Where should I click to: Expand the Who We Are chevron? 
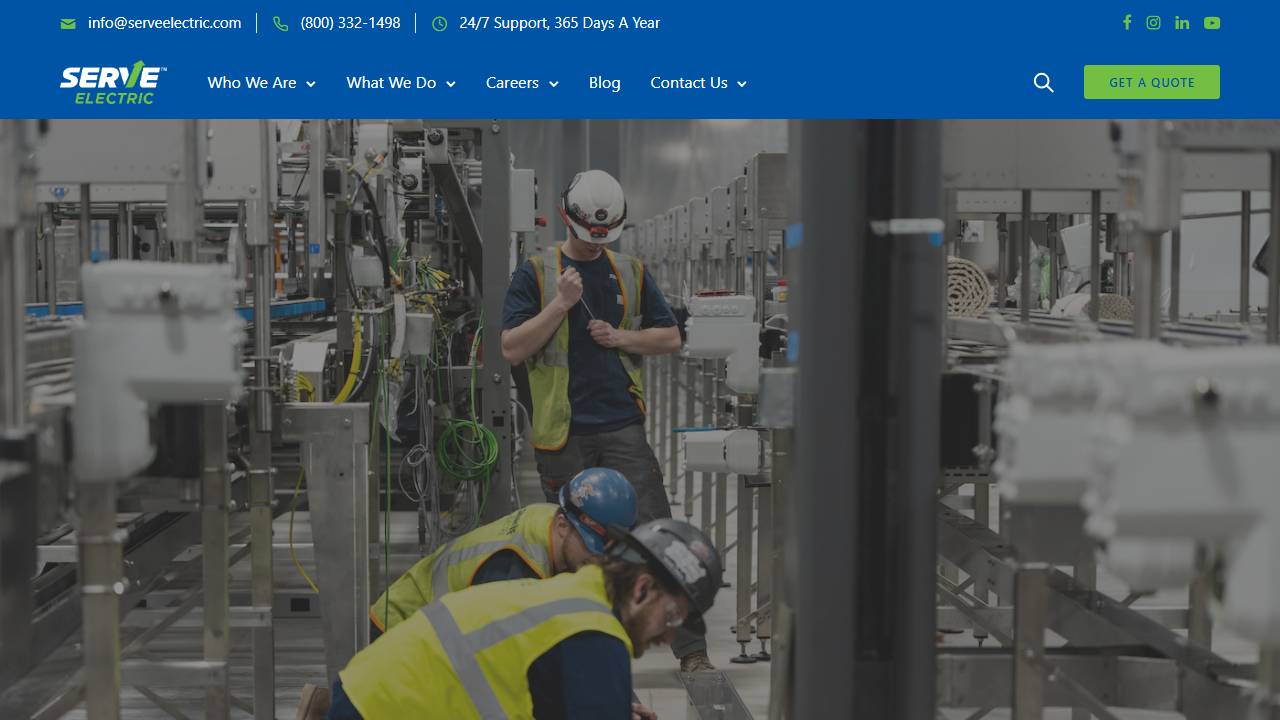(311, 84)
